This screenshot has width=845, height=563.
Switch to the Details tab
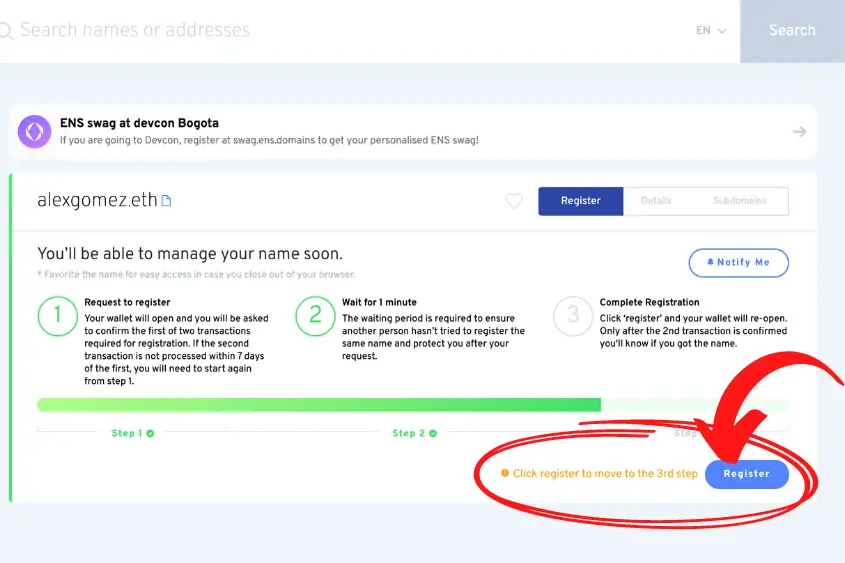click(x=656, y=201)
